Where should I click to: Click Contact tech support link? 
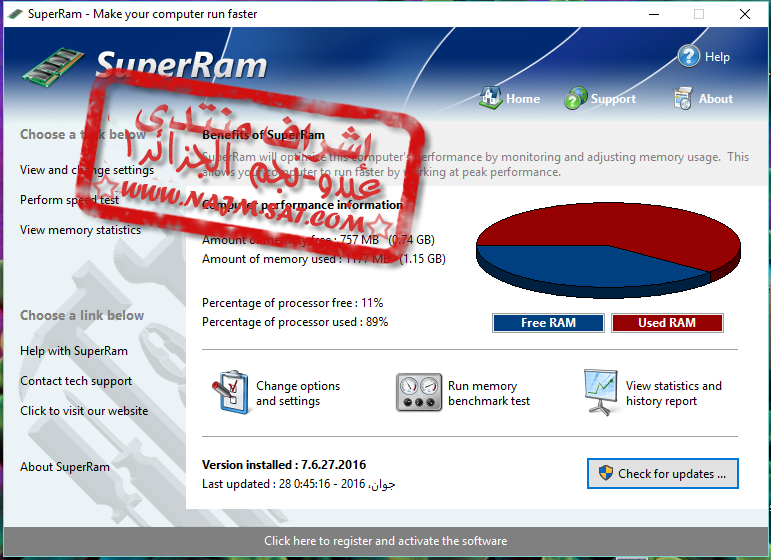click(x=76, y=381)
